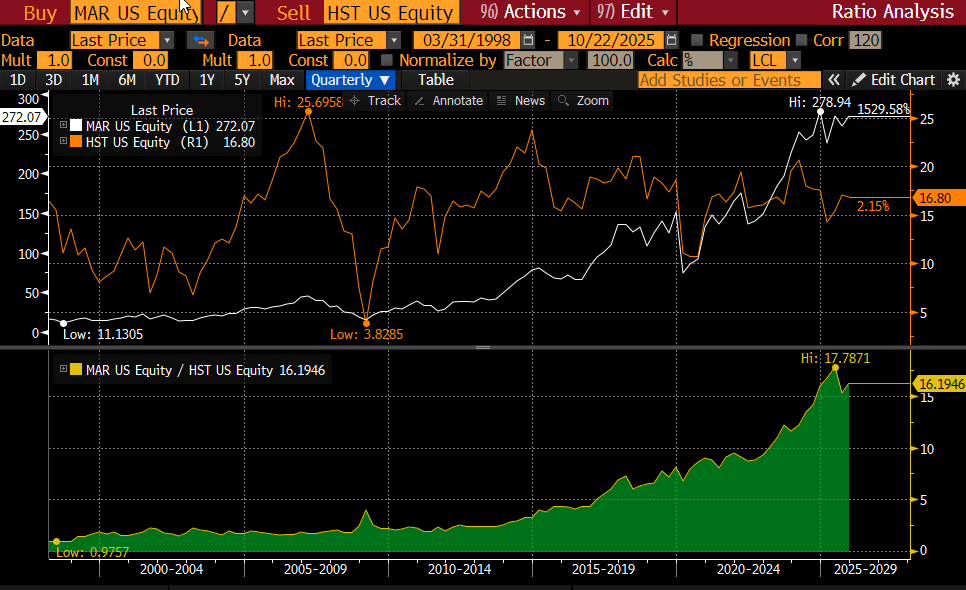Check the Normalize by option
The image size is (966, 590).
[388, 61]
